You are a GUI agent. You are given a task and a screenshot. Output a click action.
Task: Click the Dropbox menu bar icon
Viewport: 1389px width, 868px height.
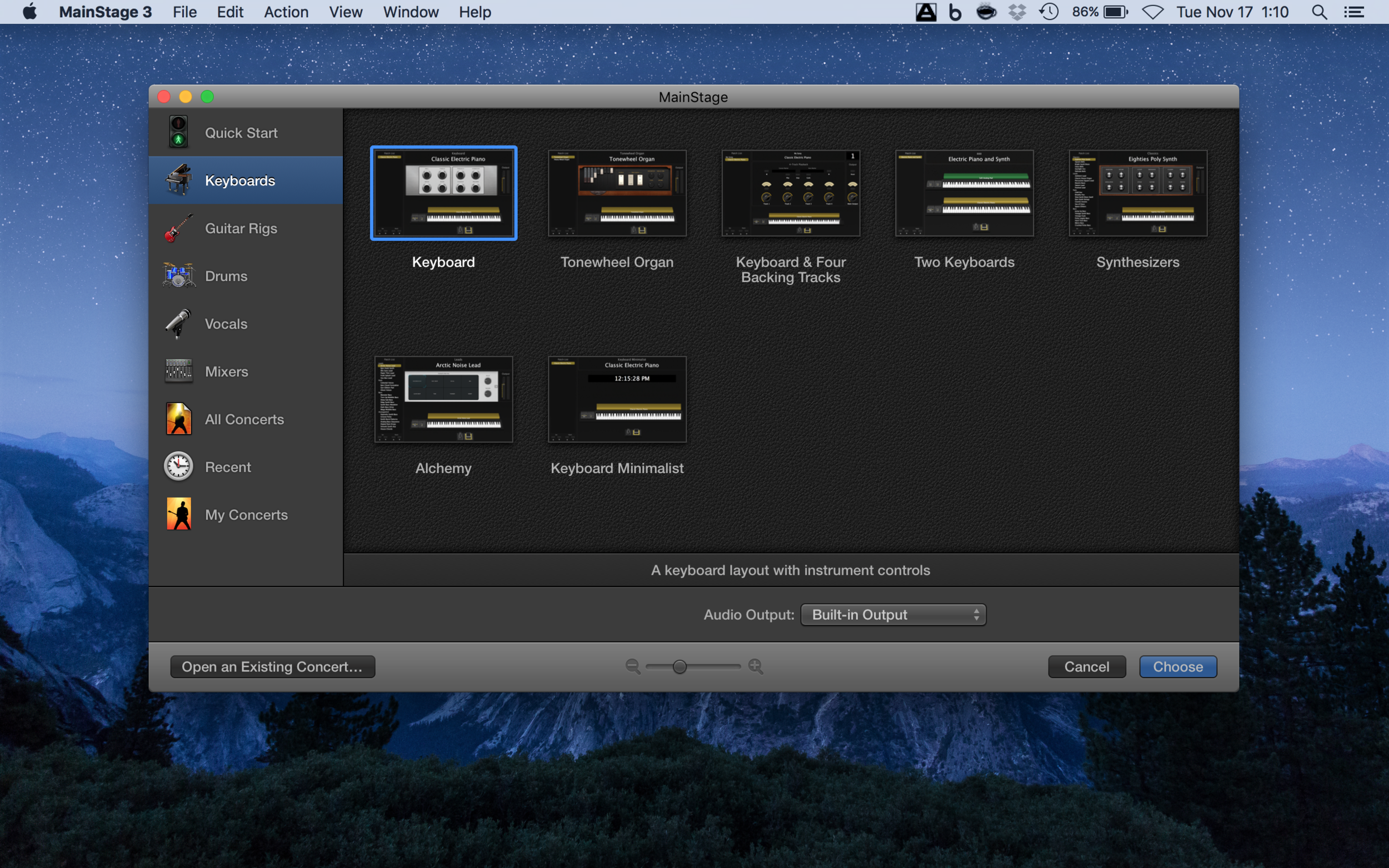click(1017, 12)
